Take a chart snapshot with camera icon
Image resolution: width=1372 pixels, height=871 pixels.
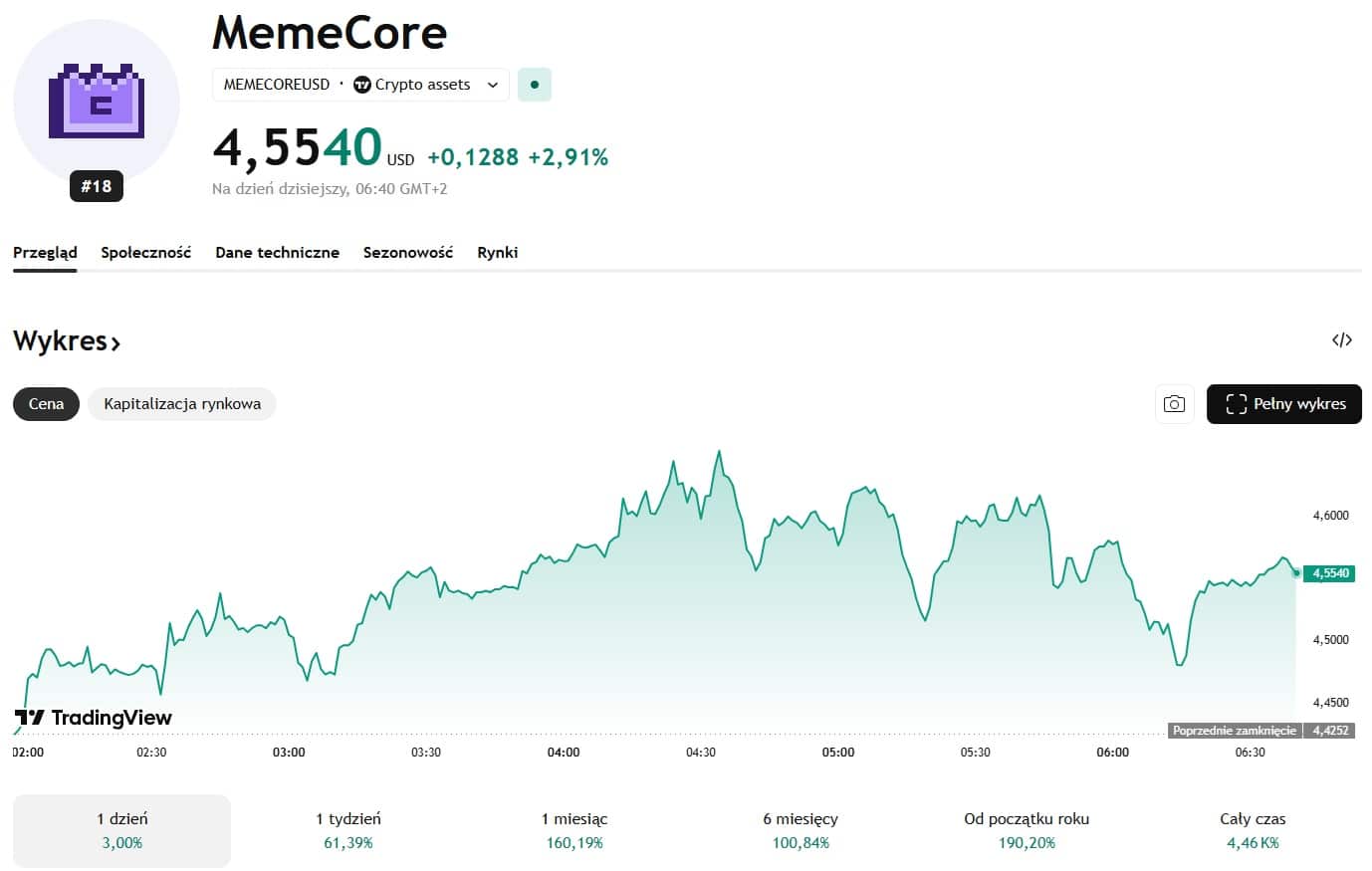click(1174, 404)
